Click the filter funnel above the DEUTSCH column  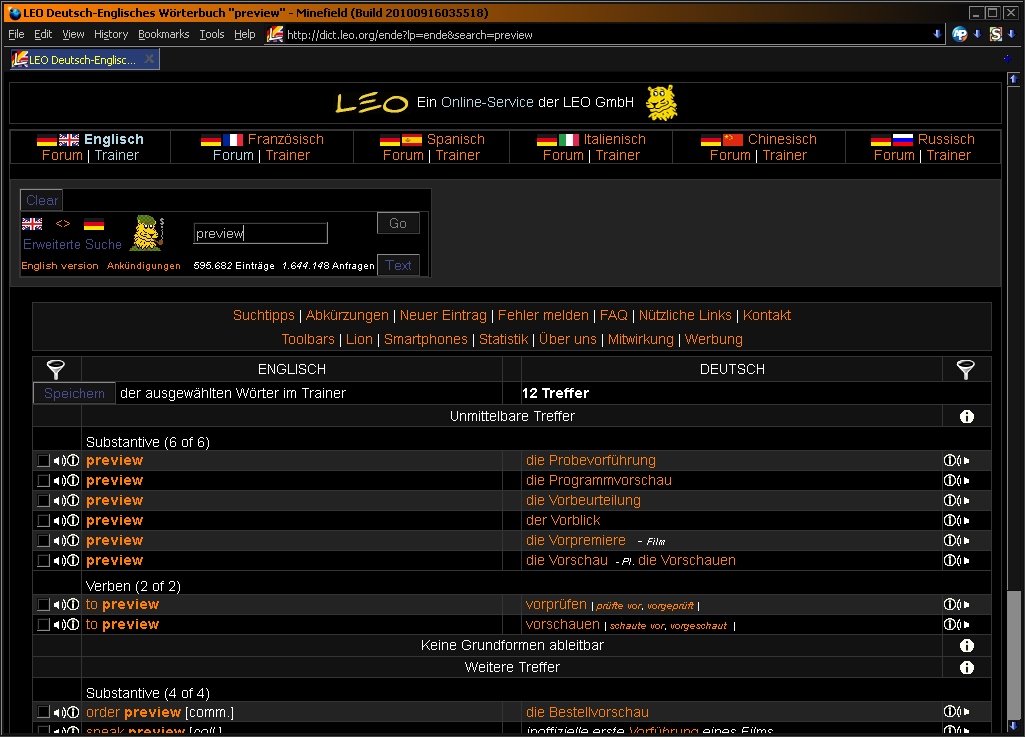tap(966, 370)
